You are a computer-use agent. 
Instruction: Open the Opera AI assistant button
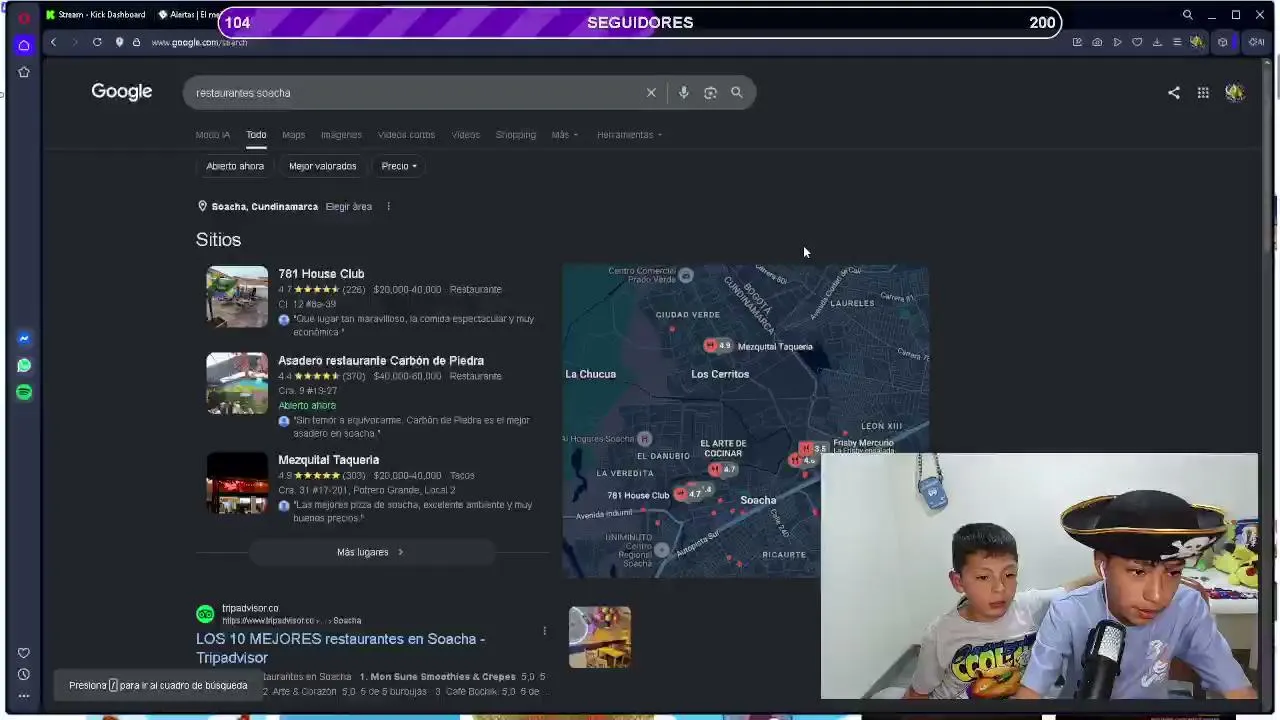click(1257, 42)
